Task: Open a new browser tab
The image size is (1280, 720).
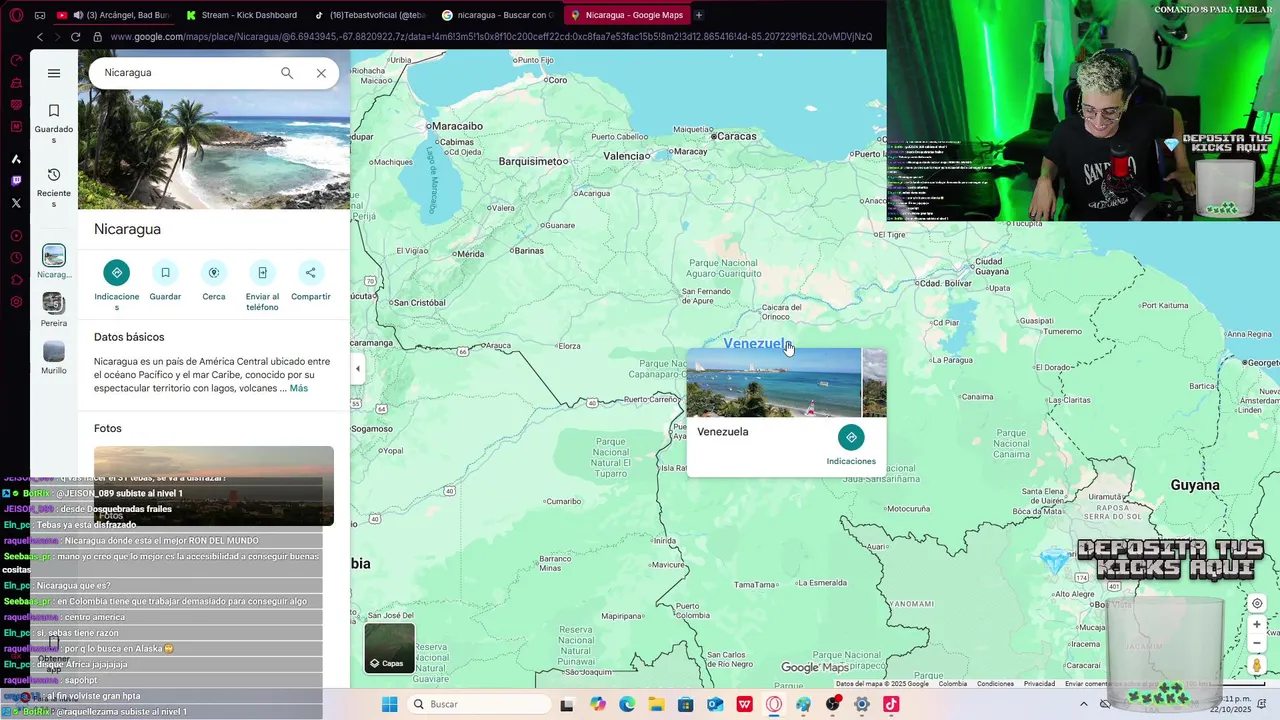Action: coord(699,15)
